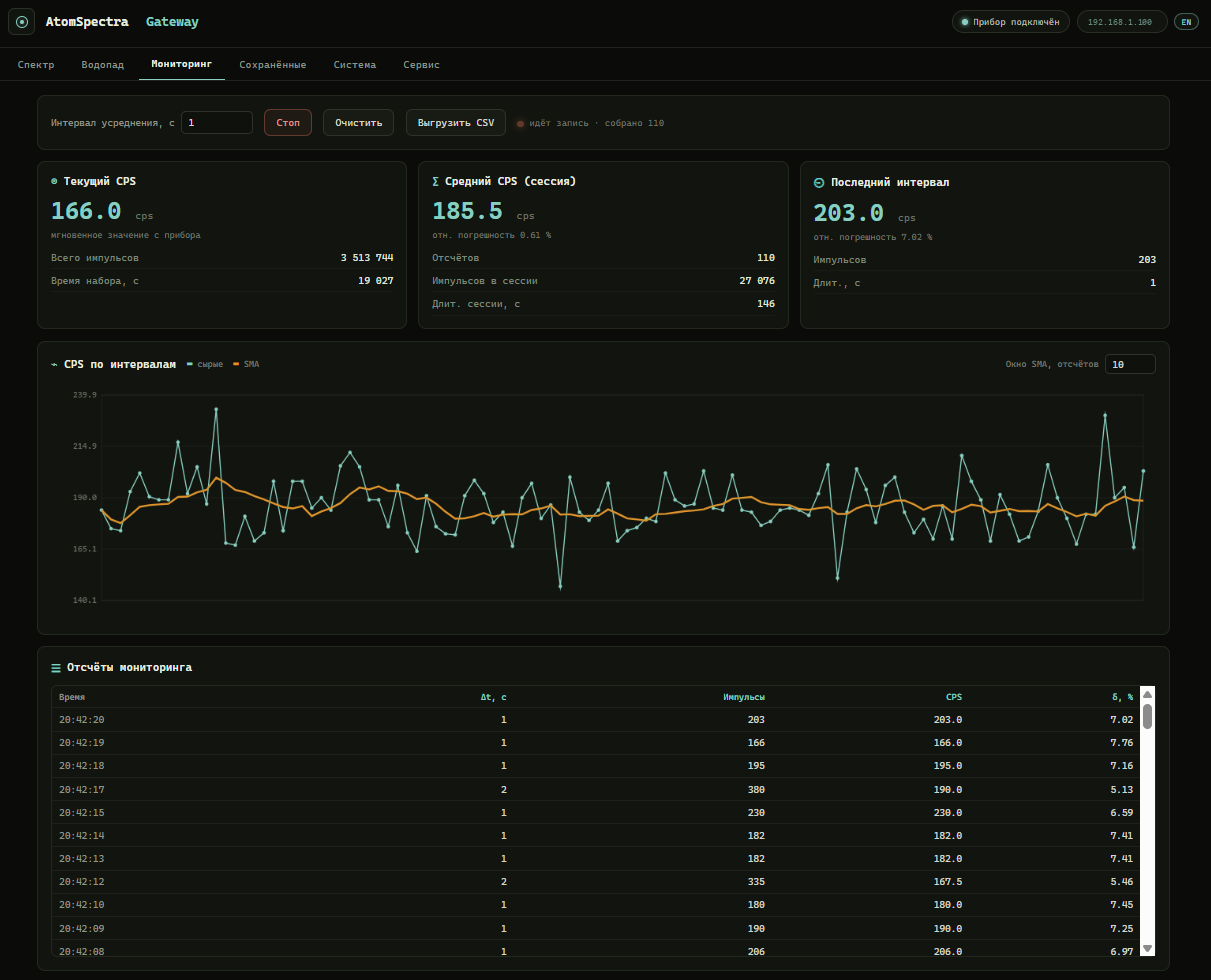The height and width of the screenshot is (980, 1211).
Task: Export data using Выгрузить CSV button
Action: click(456, 123)
